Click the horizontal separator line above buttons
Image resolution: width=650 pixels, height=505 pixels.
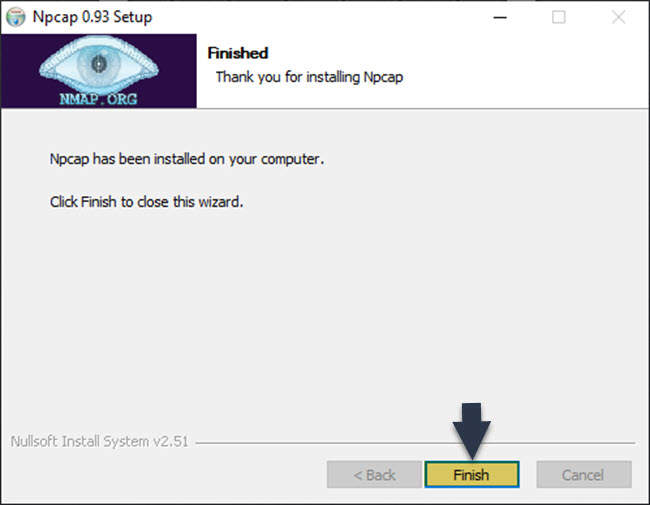click(415, 443)
